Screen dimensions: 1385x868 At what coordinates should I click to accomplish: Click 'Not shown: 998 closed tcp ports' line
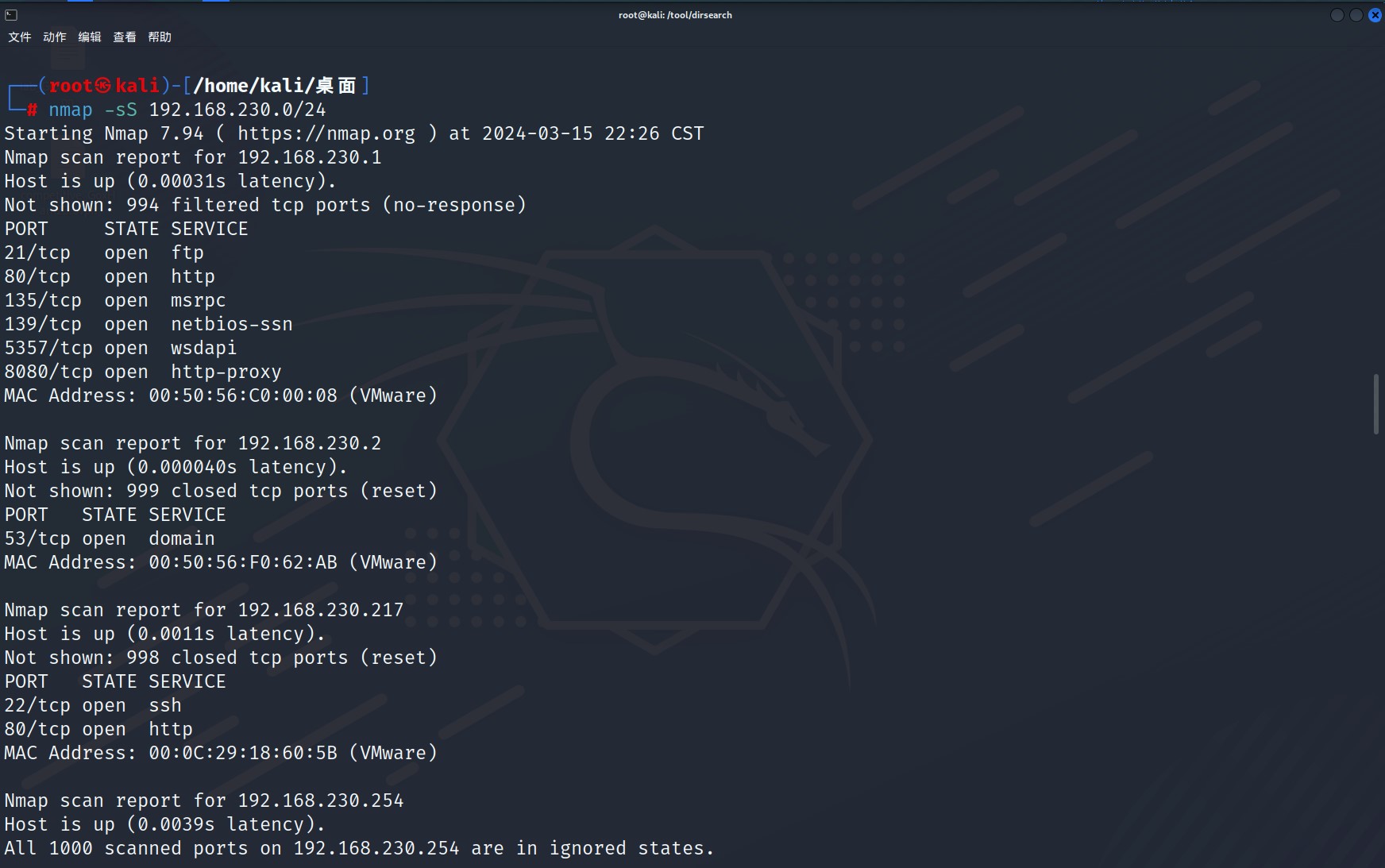(x=221, y=658)
